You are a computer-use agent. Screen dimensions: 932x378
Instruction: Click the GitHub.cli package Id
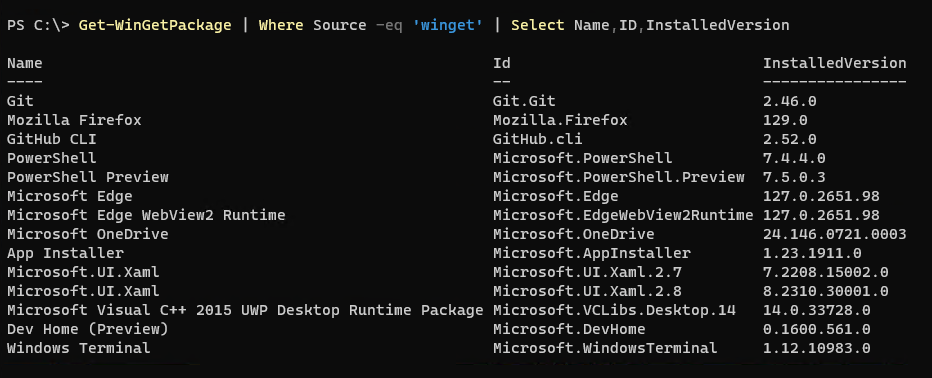[x=537, y=139]
